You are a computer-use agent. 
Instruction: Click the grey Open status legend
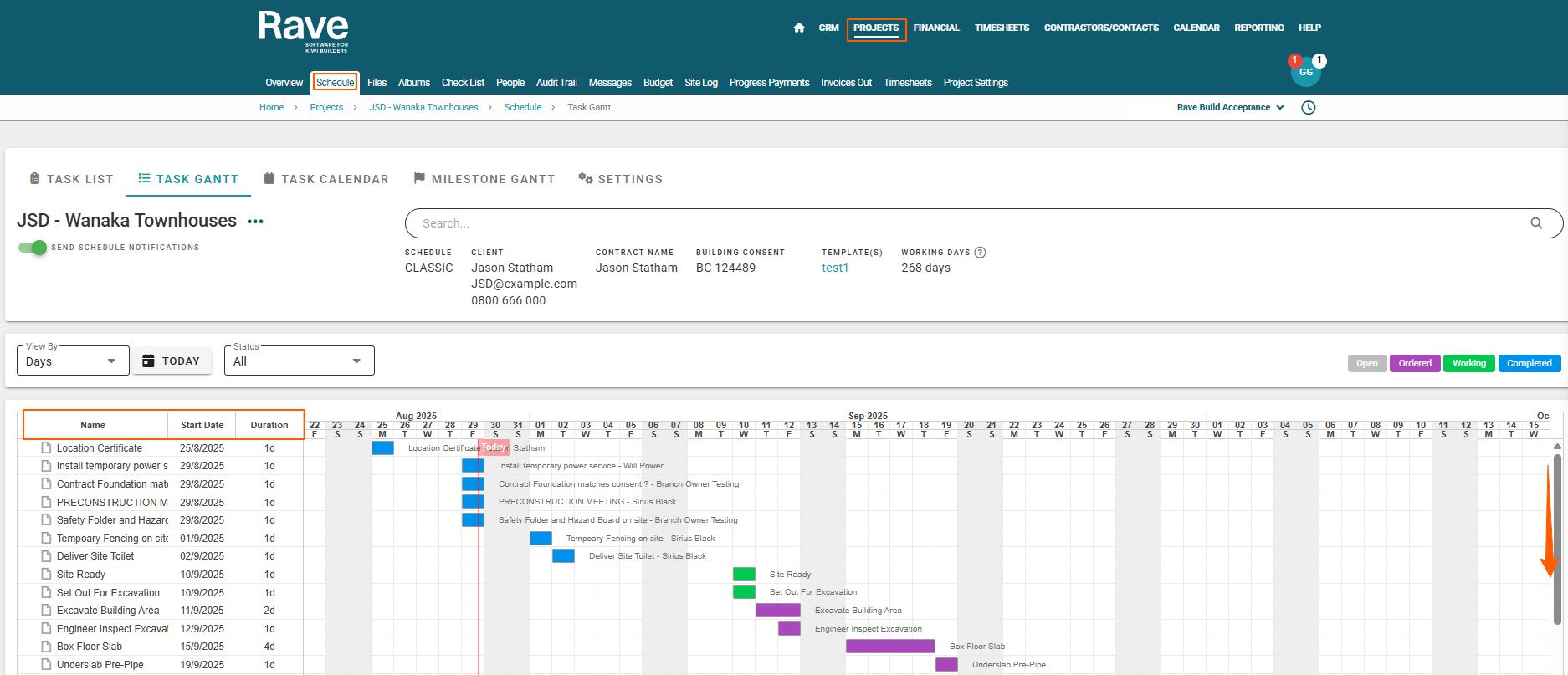[x=1367, y=363]
